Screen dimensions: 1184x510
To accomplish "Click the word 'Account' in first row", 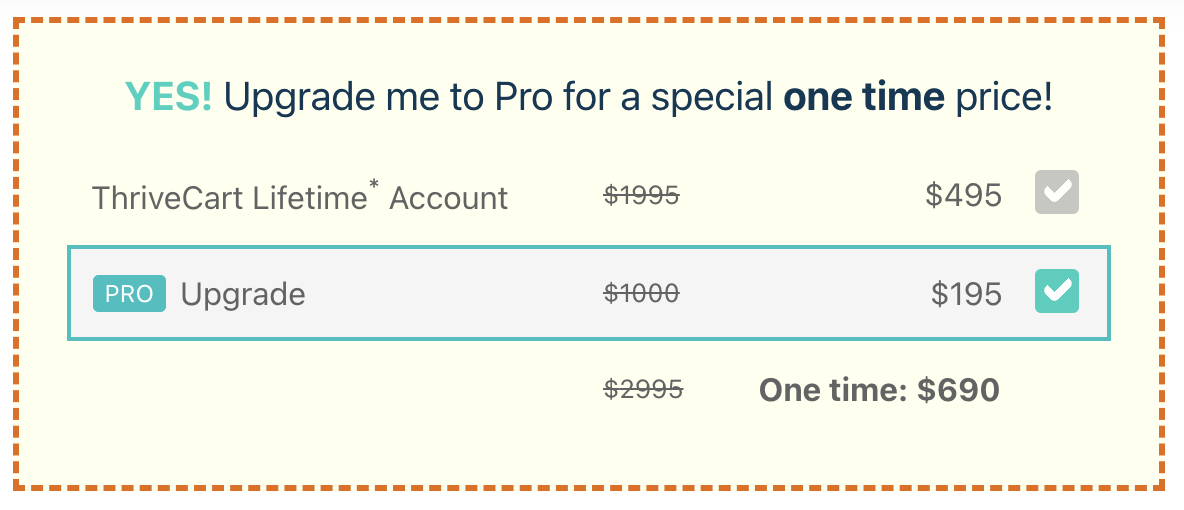I will pyautogui.click(x=448, y=198).
